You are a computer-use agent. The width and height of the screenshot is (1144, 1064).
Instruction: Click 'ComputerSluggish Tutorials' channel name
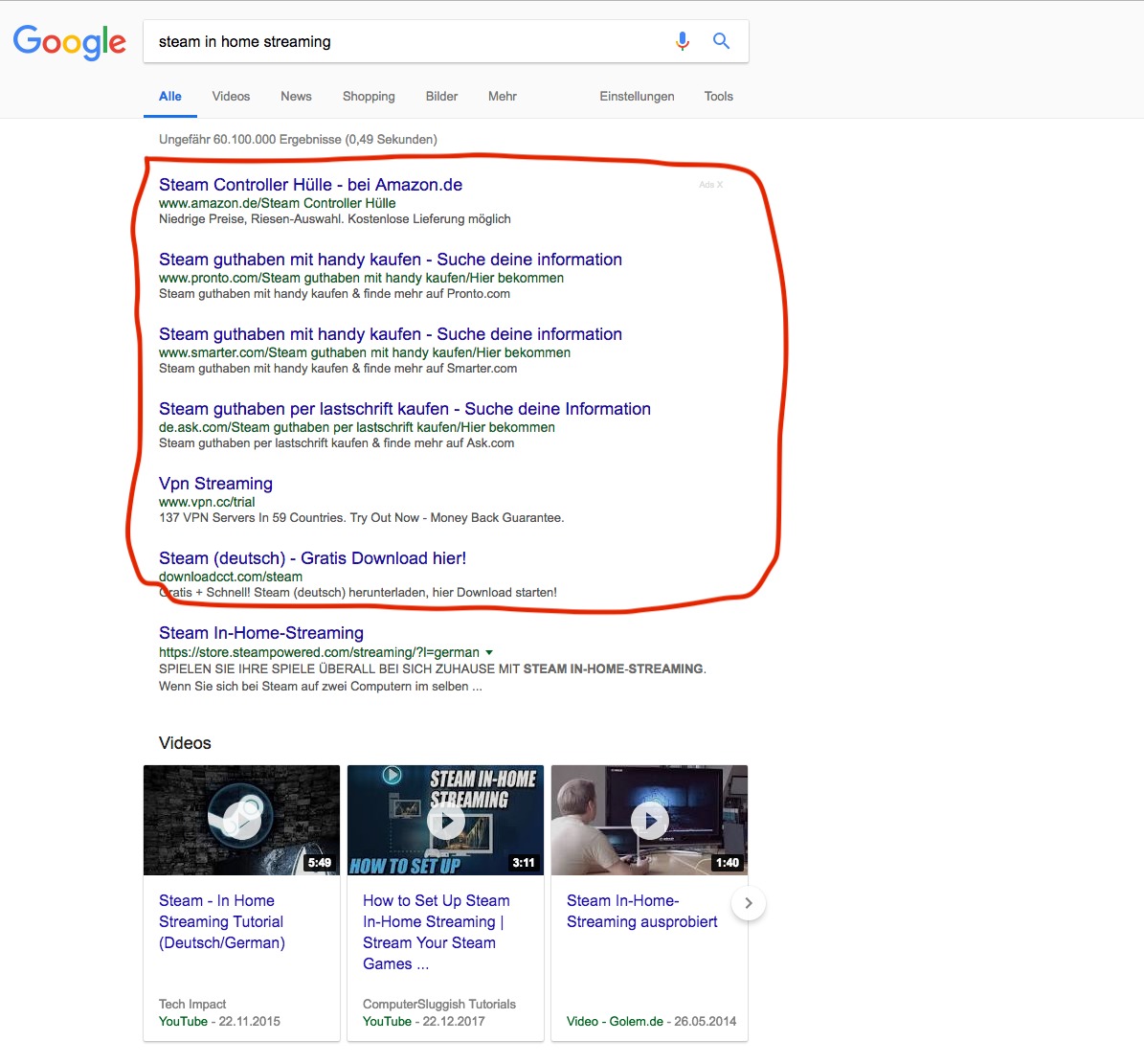[x=439, y=1005]
